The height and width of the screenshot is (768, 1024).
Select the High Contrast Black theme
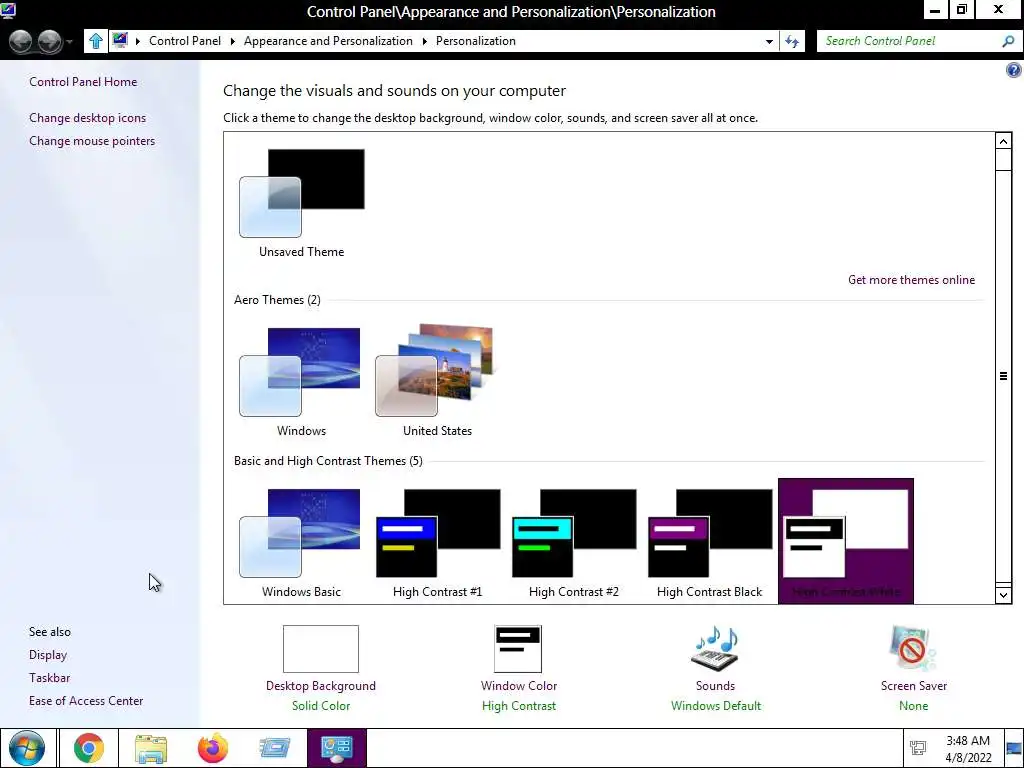tap(709, 542)
